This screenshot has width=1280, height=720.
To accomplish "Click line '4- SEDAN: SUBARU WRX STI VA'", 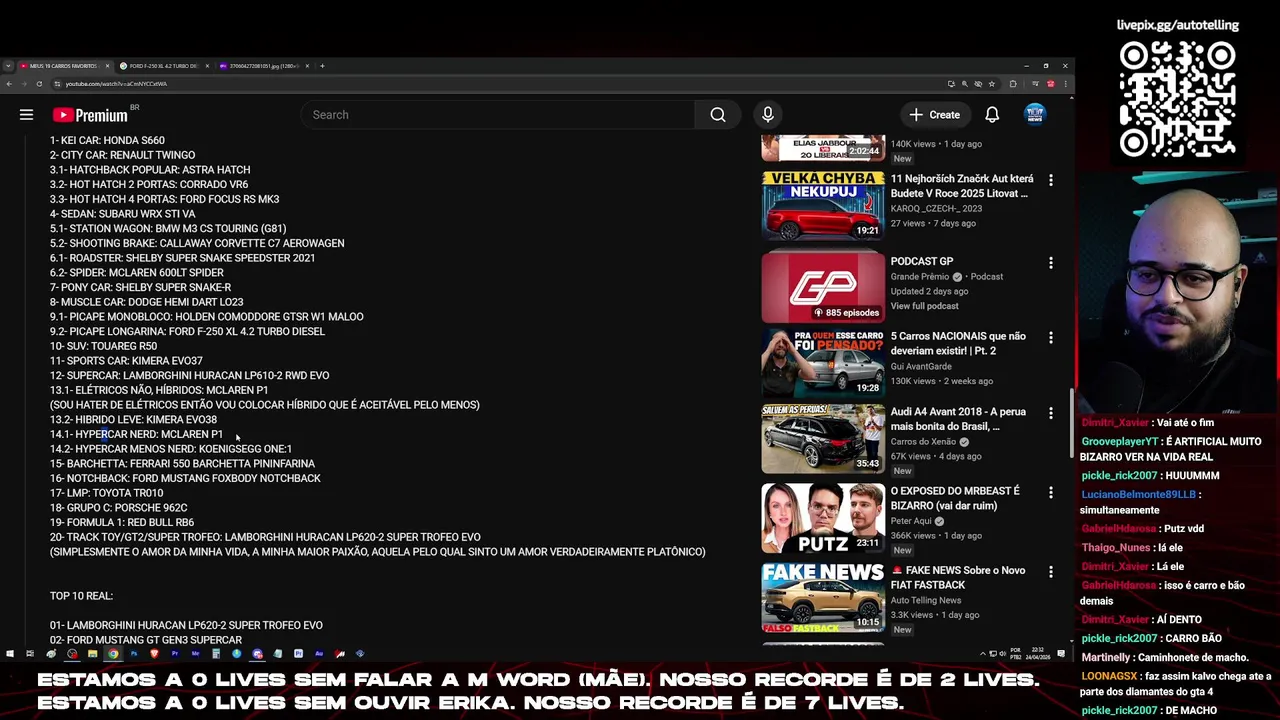I will [x=122, y=214].
